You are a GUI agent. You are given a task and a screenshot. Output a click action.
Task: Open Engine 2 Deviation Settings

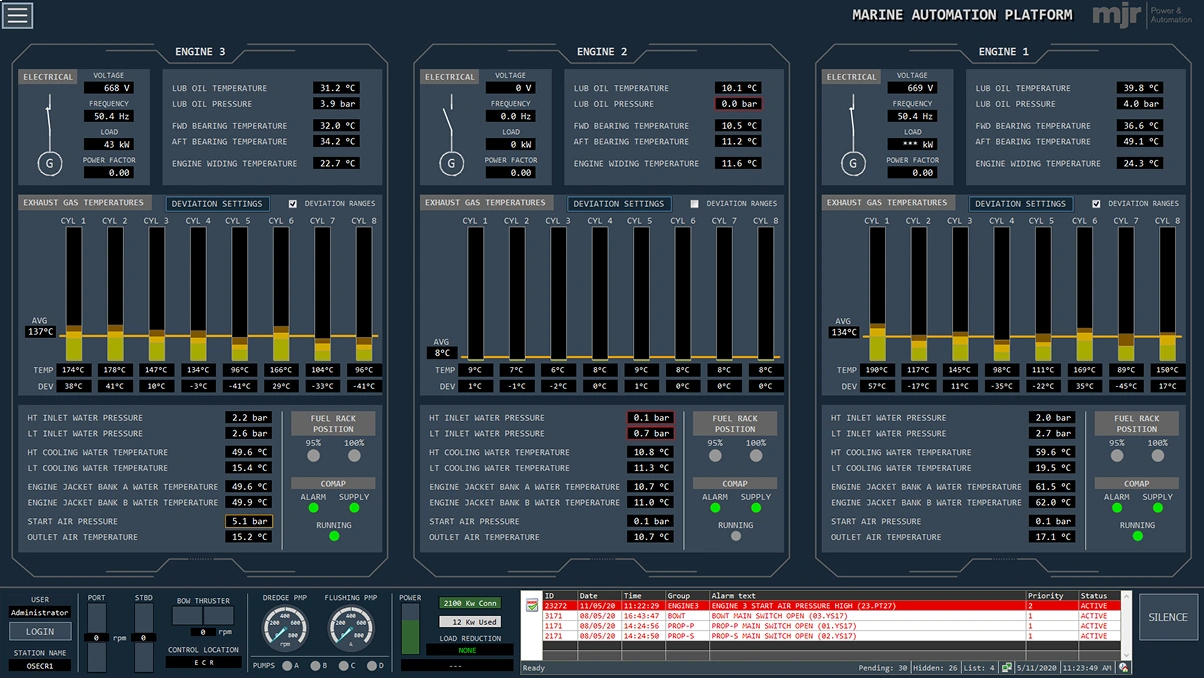(619, 204)
